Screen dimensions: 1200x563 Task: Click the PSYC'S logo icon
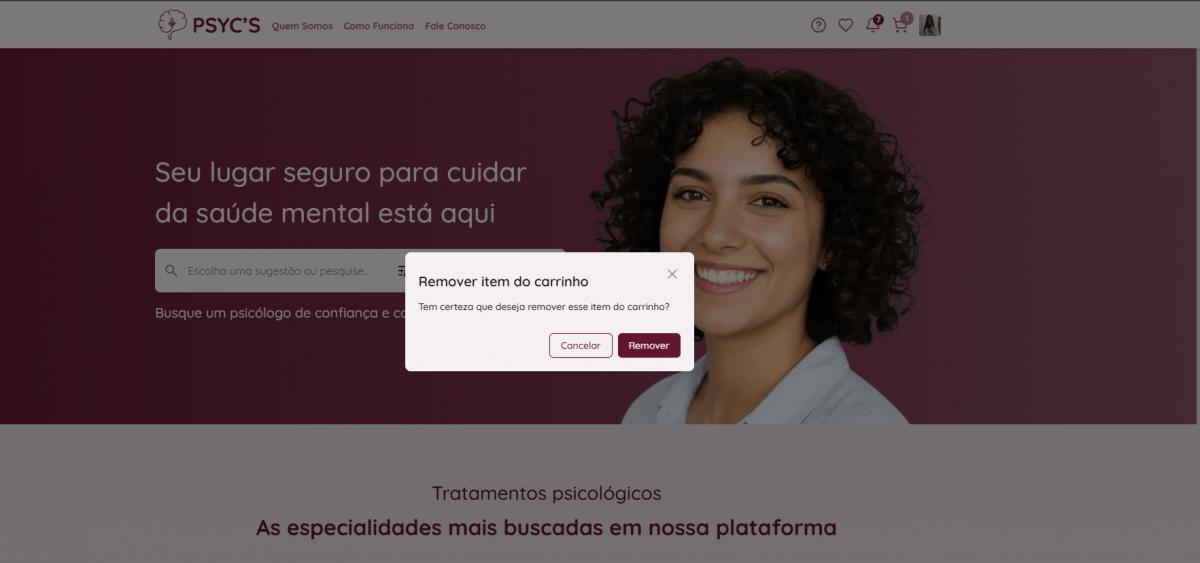(x=173, y=24)
